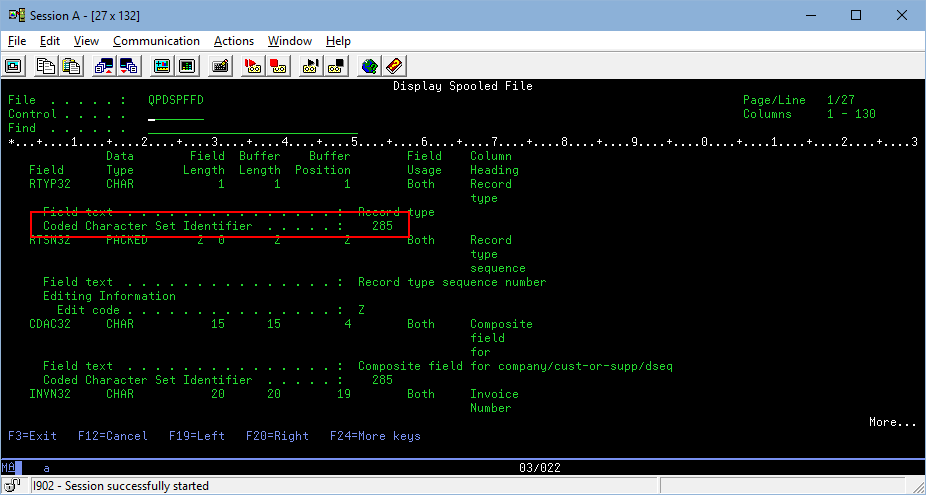926x495 pixels.
Task: Click the Control input field
Action: (x=176, y=115)
